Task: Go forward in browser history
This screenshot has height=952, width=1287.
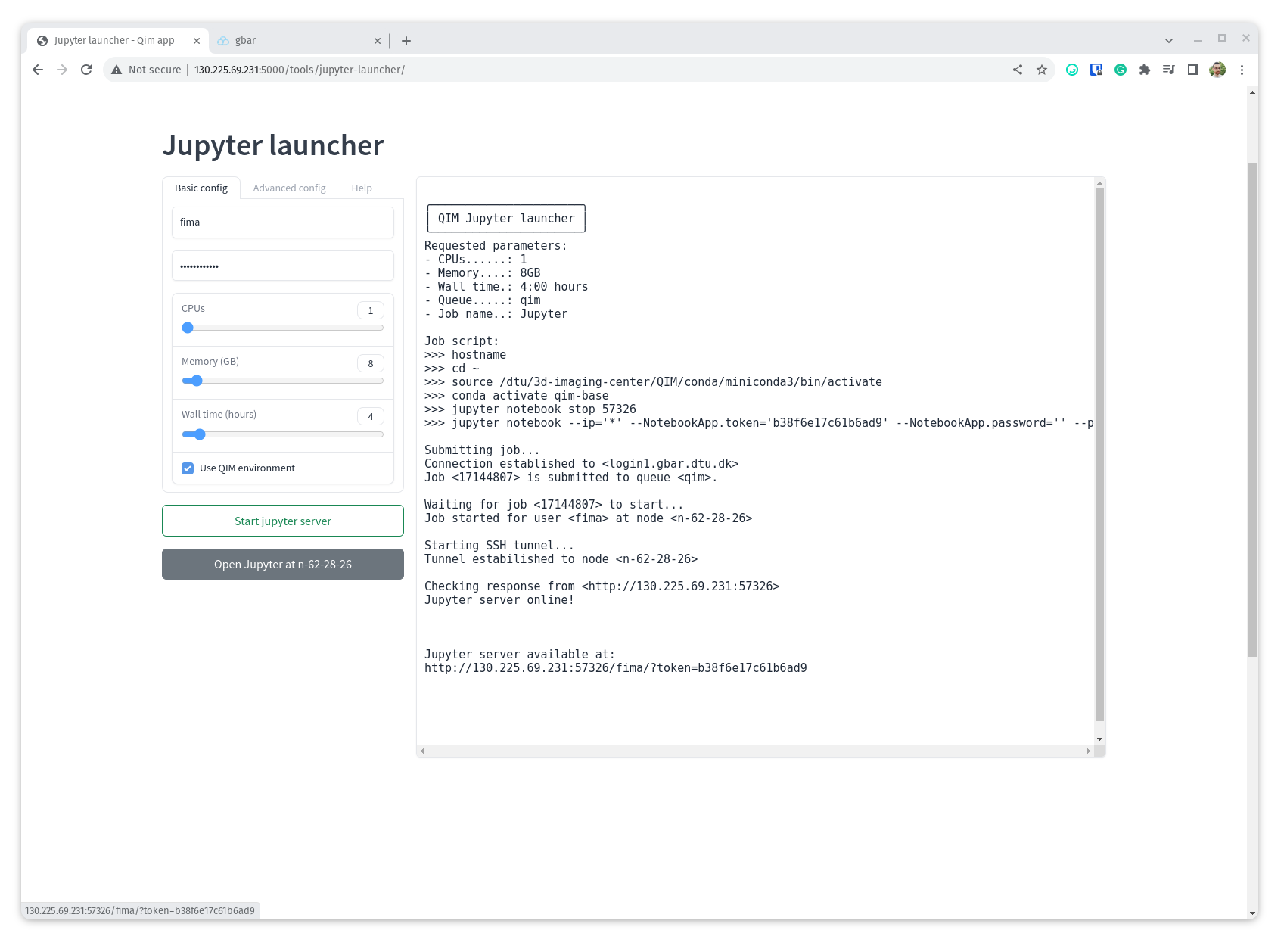Action: (62, 70)
